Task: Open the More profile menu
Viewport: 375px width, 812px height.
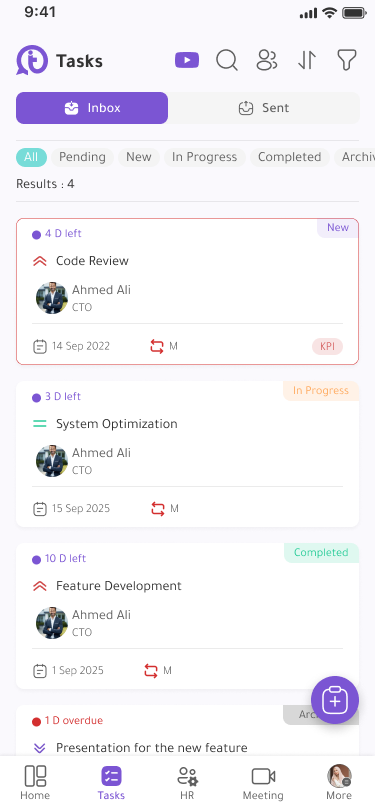Action: point(339,782)
